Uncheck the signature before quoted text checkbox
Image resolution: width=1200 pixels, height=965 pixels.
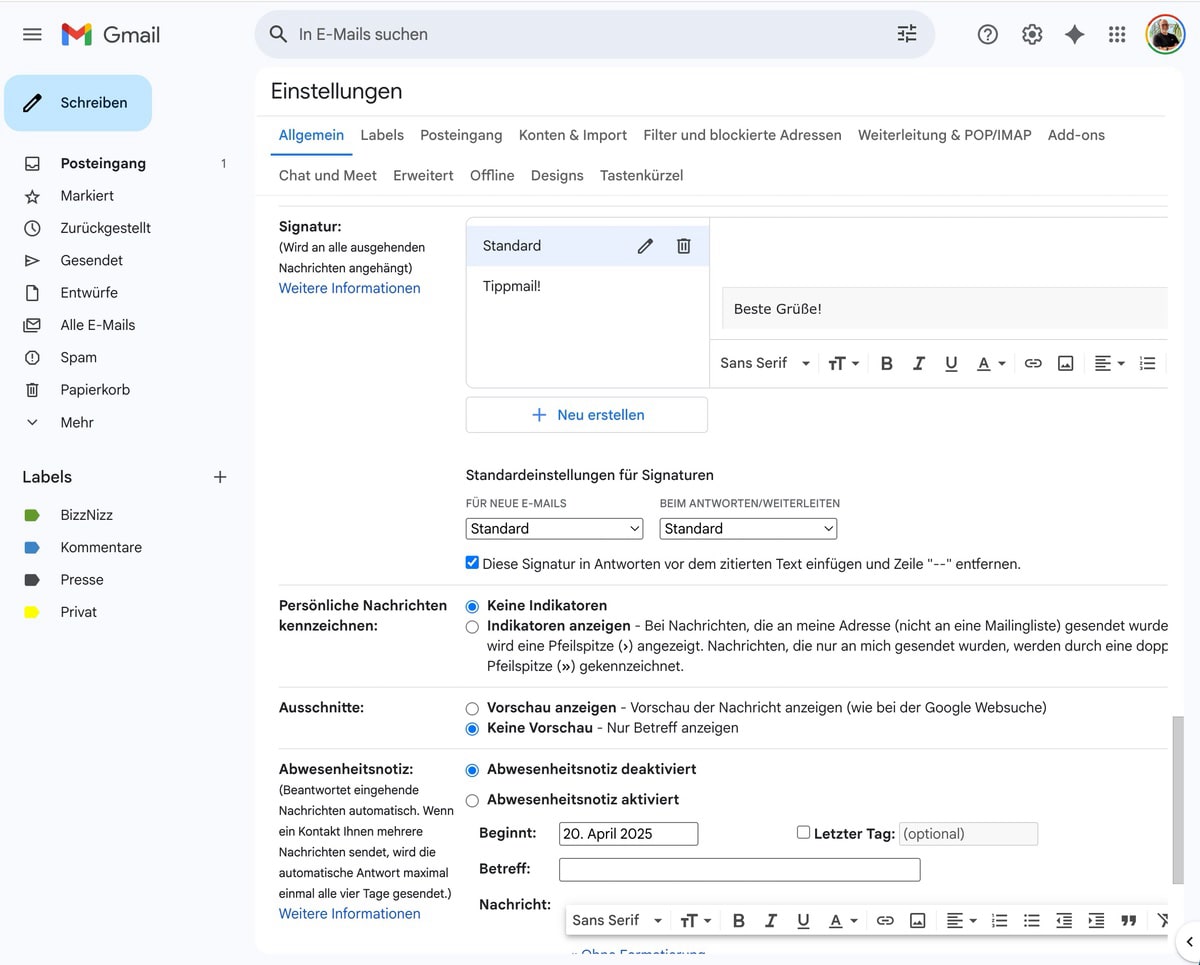point(472,563)
